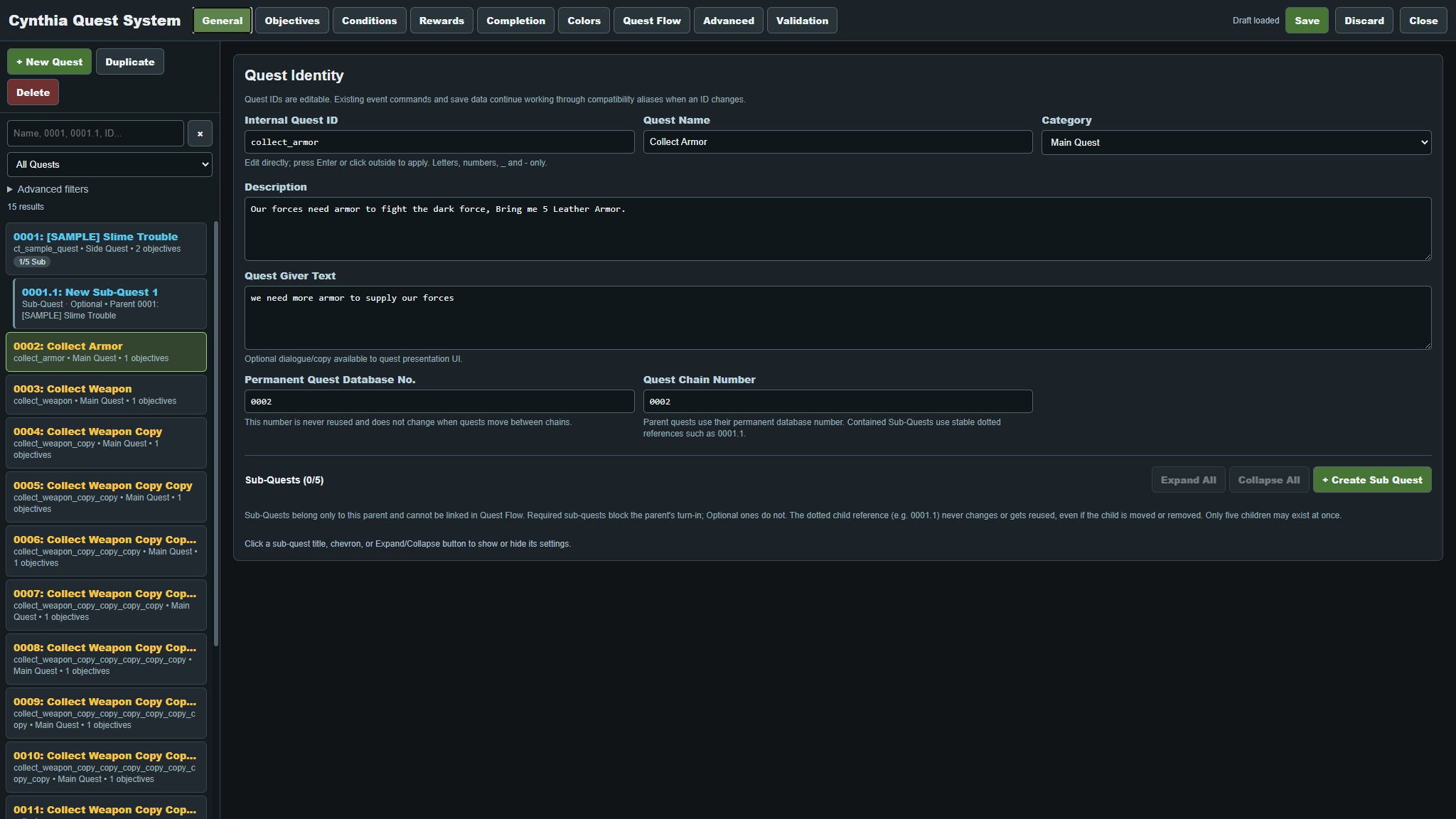Open the Objectives tab
Viewport: 1456px width, 819px height.
[292, 21]
